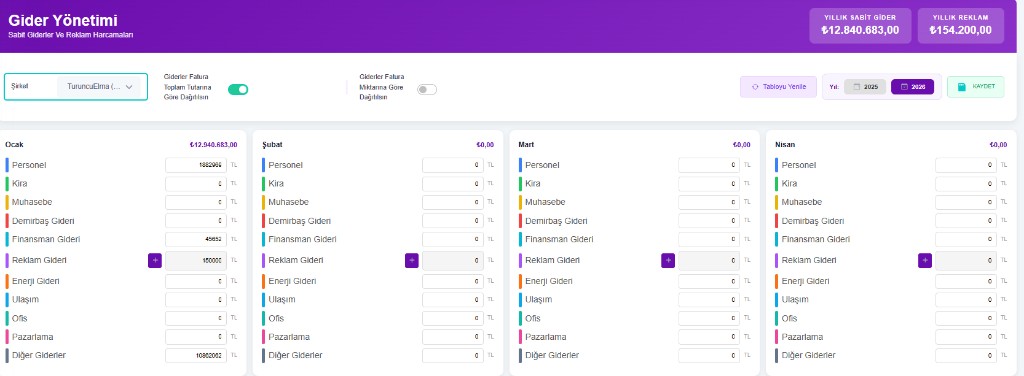The width and height of the screenshot is (1024, 376).
Task: Click the Şubat month heading
Action: [272, 144]
